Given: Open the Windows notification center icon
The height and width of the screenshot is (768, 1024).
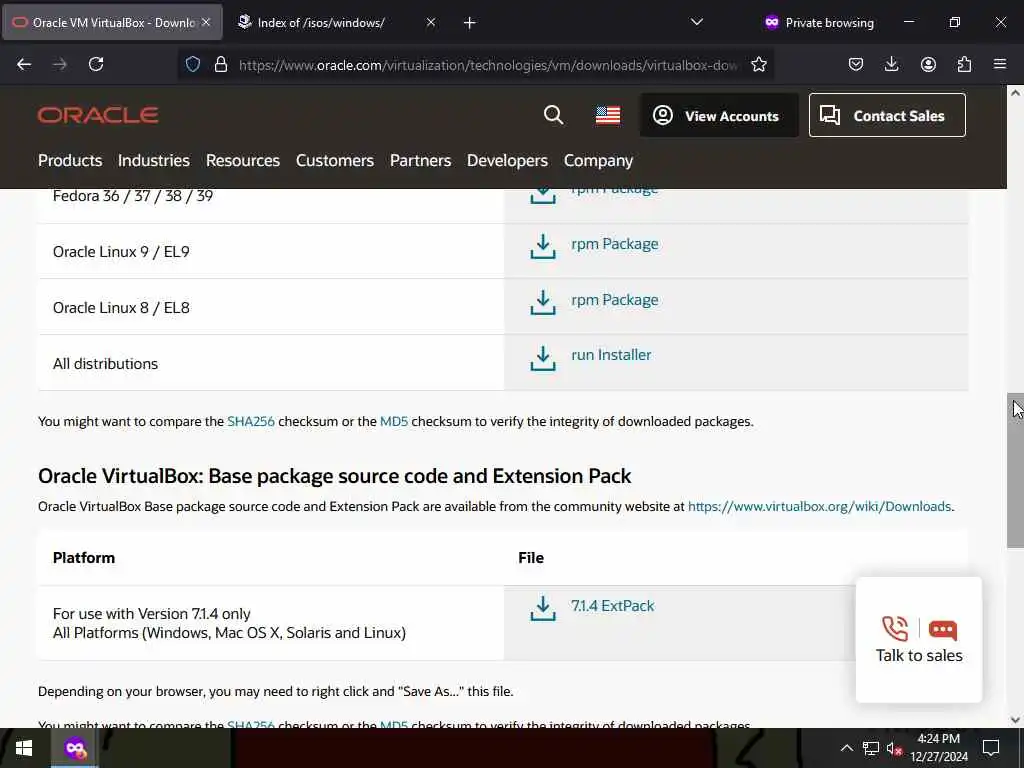Looking at the screenshot, I should point(991,748).
